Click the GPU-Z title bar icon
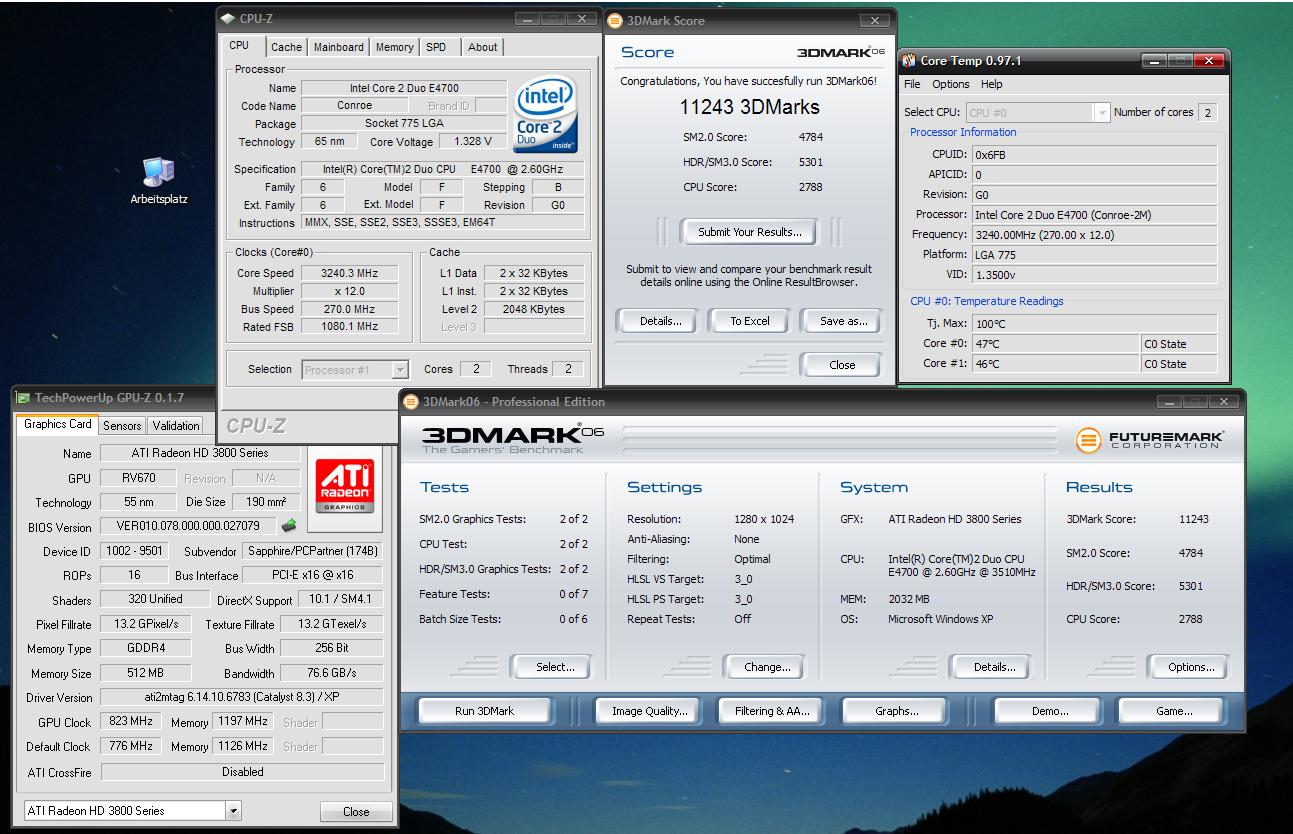 (23, 398)
